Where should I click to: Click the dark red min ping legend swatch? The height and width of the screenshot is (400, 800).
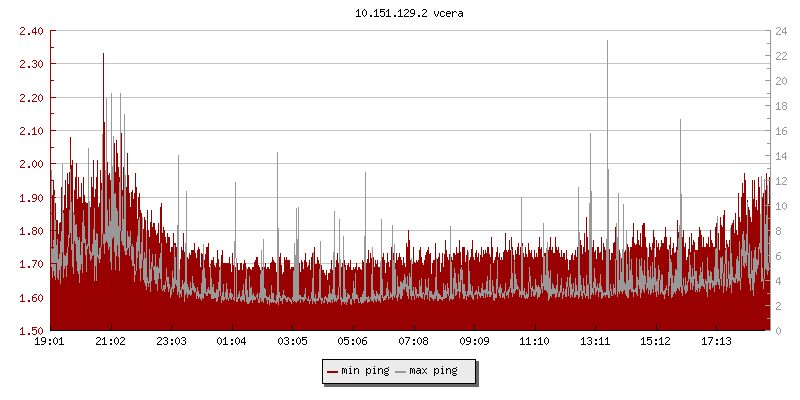pyautogui.click(x=332, y=372)
